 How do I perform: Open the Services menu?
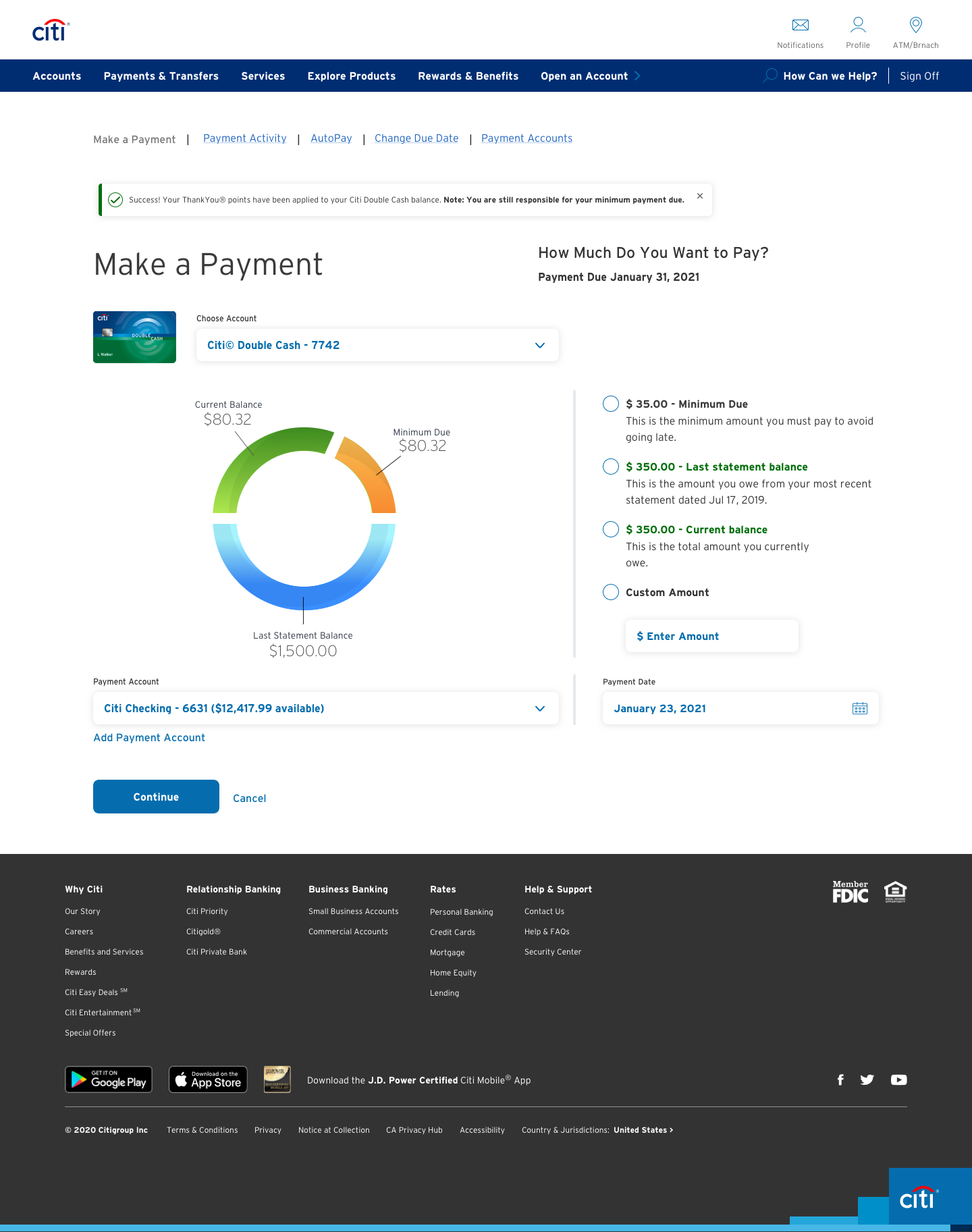point(263,76)
